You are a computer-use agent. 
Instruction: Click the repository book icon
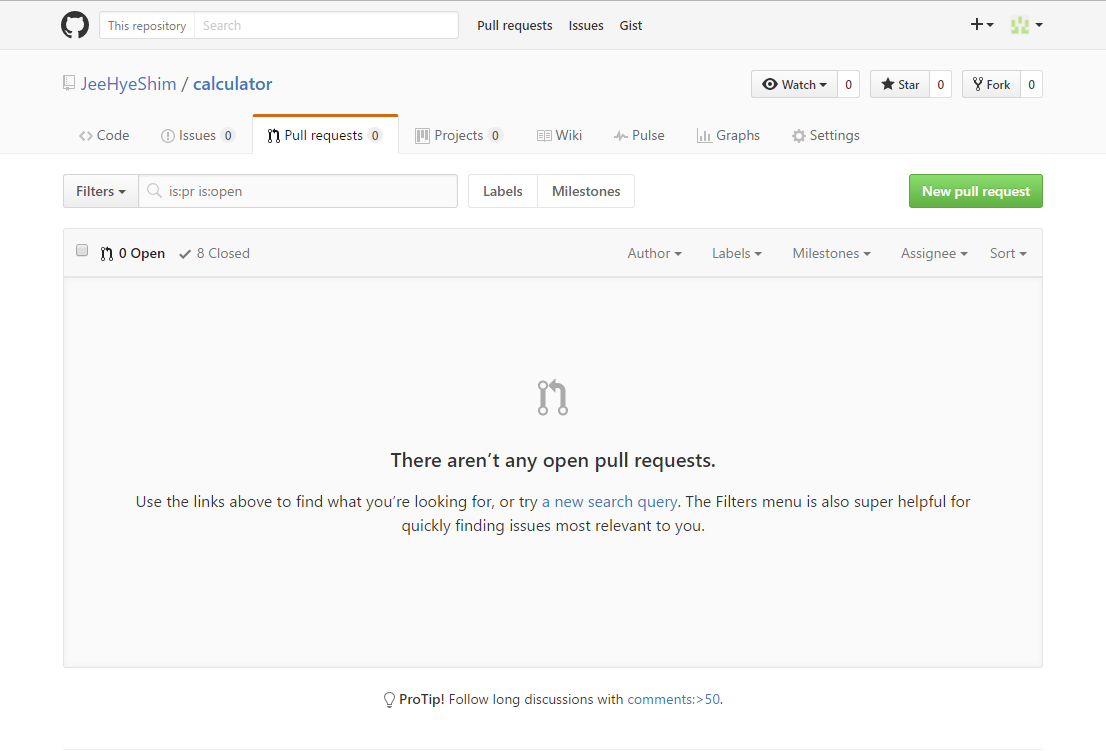pyautogui.click(x=68, y=83)
